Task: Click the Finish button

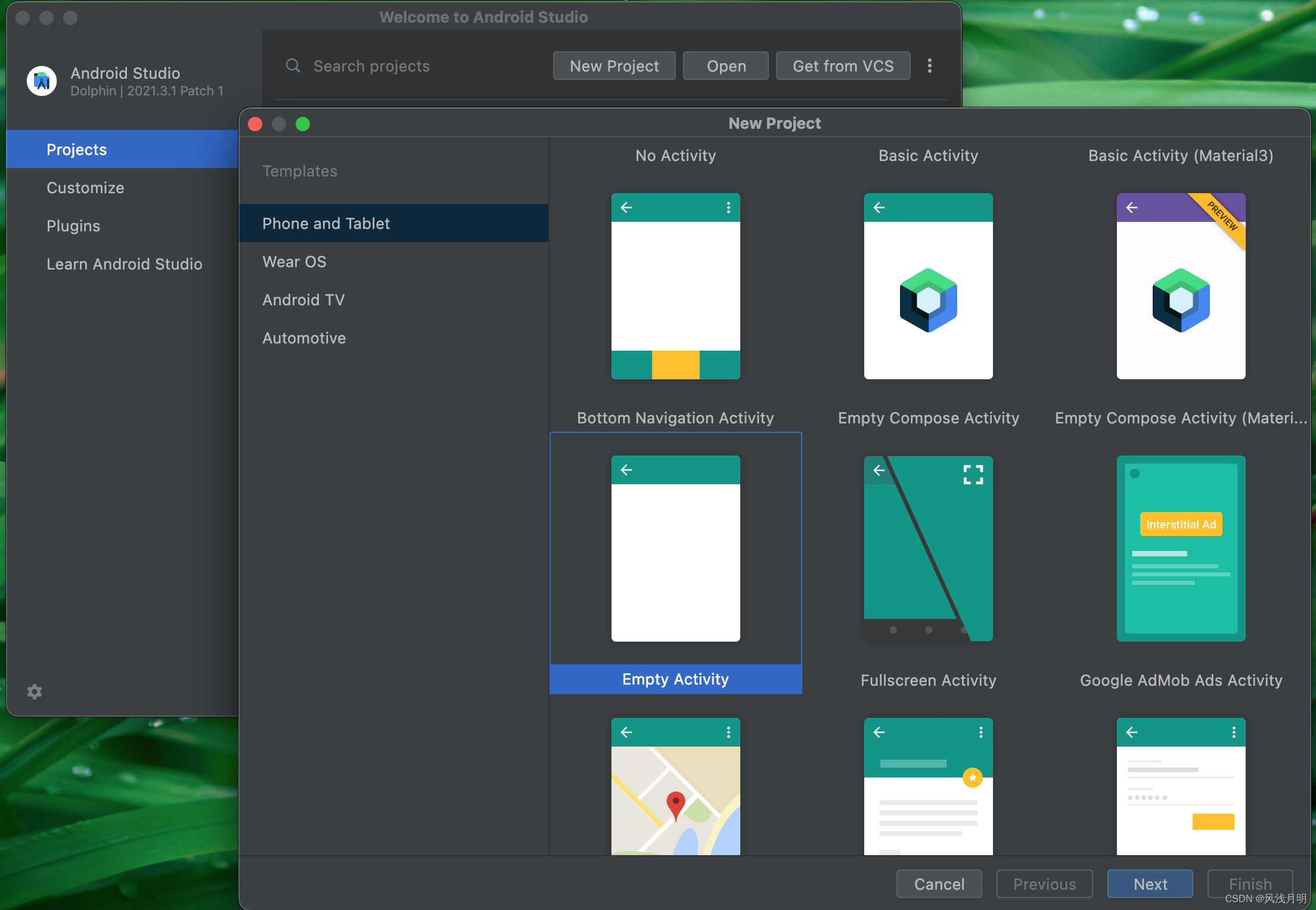Action: tap(1250, 884)
